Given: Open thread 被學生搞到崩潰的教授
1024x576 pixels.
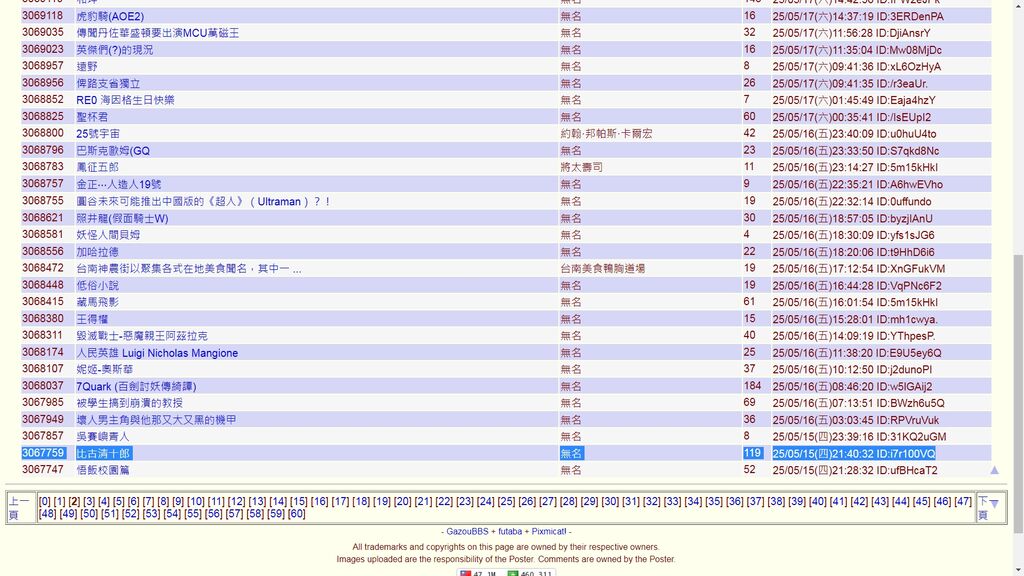Looking at the screenshot, I should point(129,403).
